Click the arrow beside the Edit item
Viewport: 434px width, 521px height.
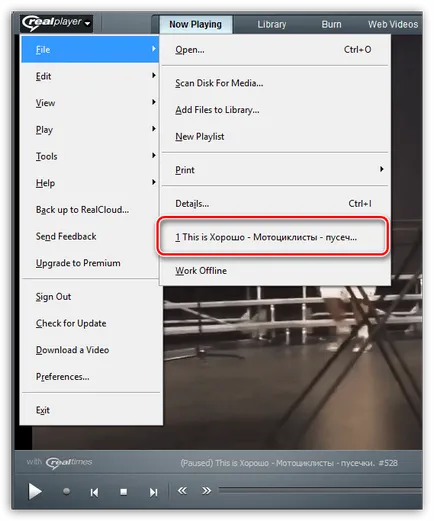coord(154,75)
